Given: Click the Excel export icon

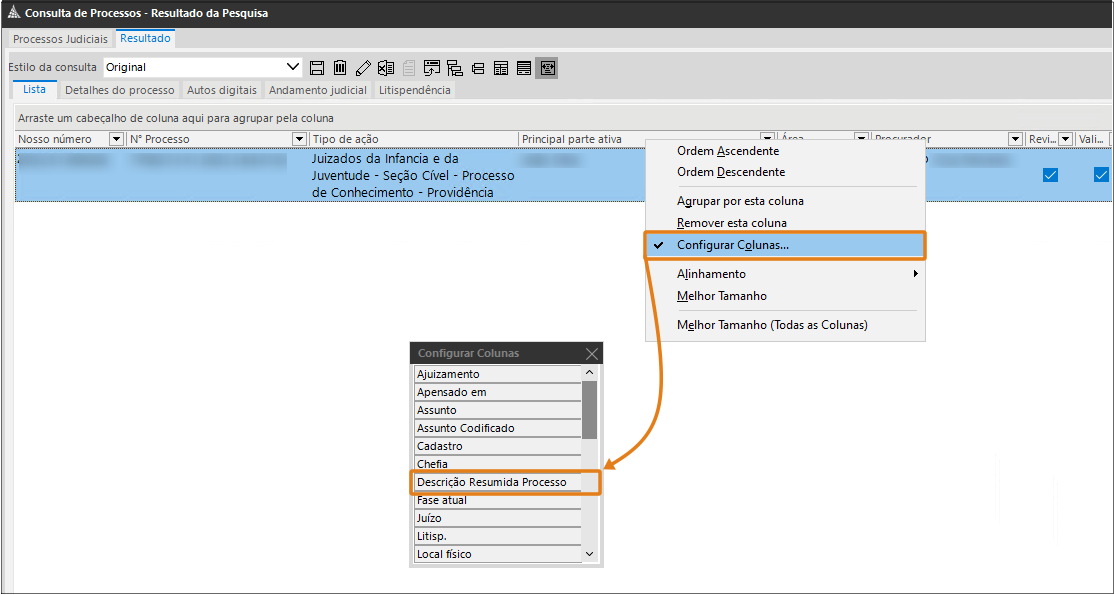Looking at the screenshot, I should 386,68.
